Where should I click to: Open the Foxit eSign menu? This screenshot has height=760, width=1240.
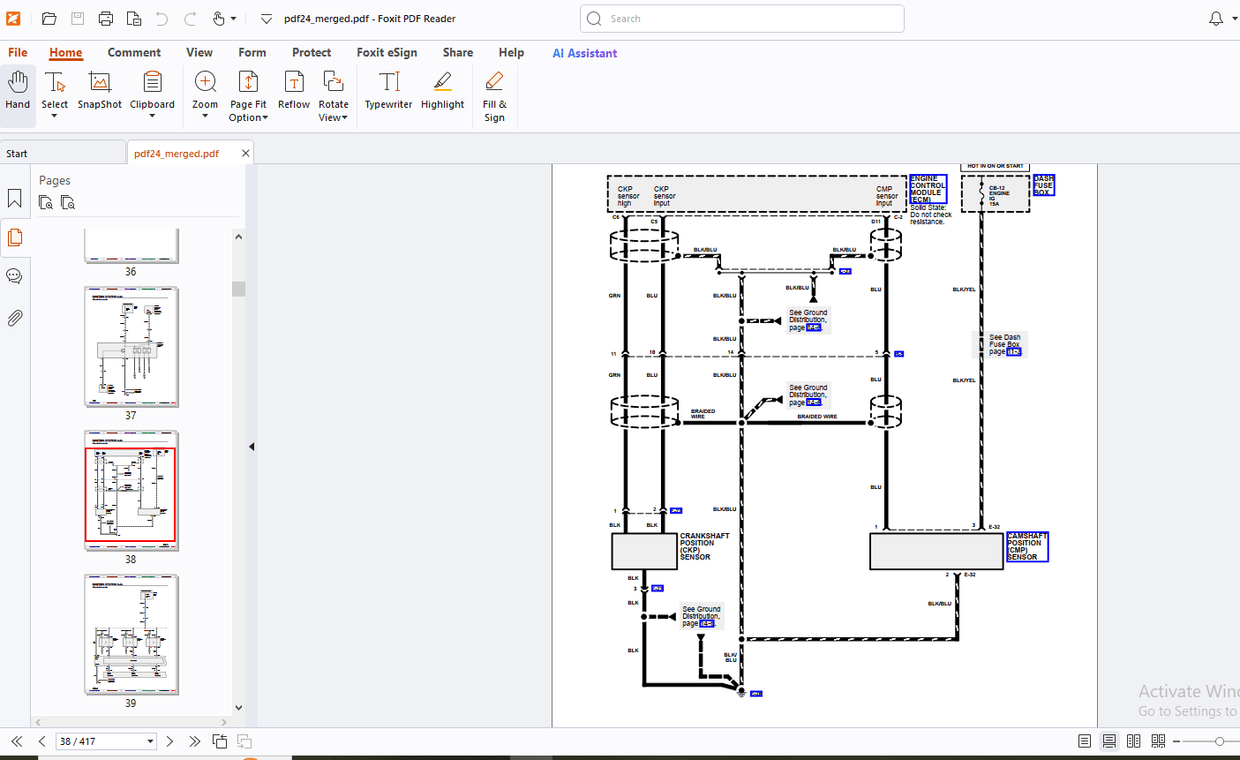tap(387, 52)
